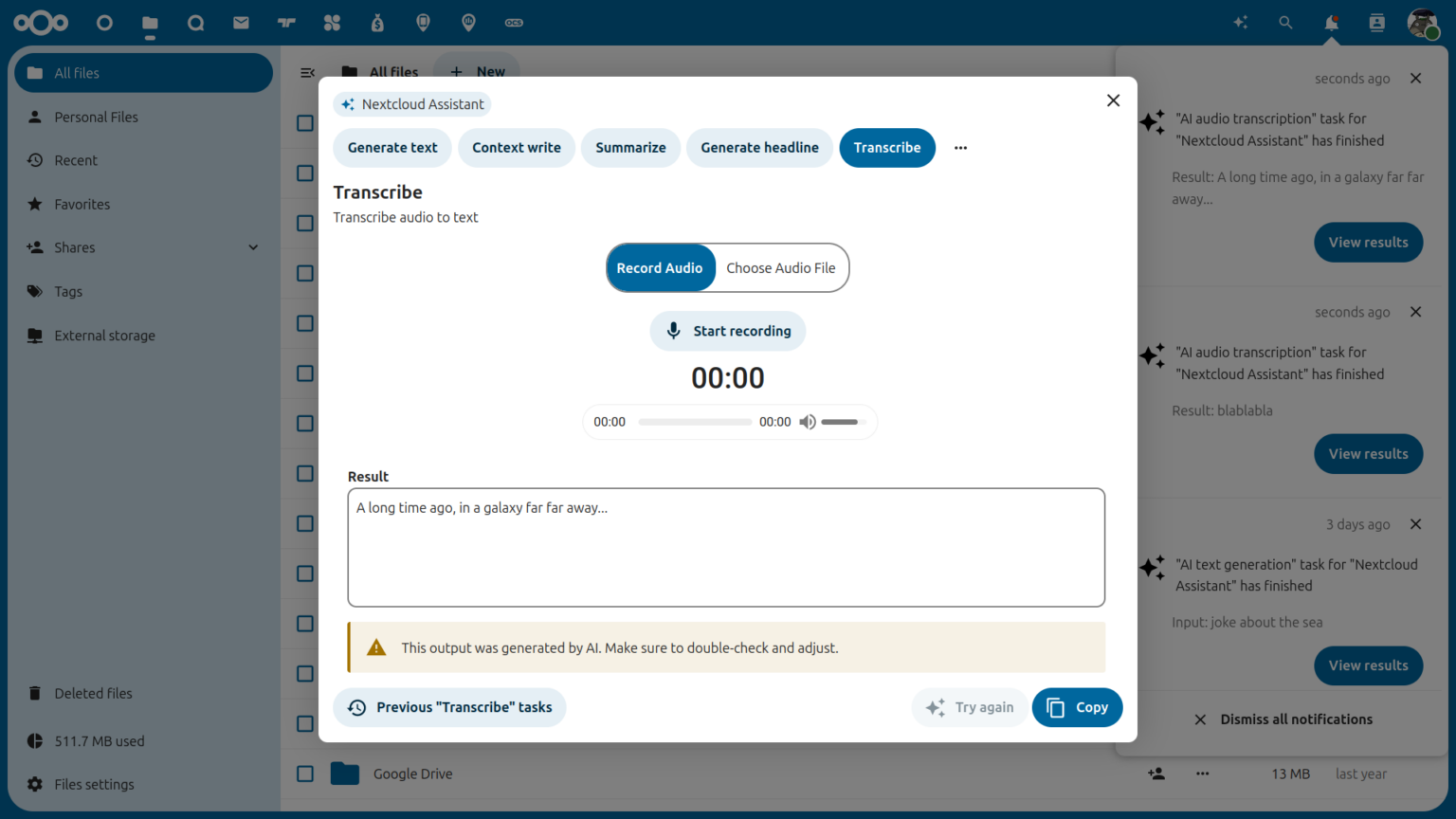Open the Notifications bell
Viewport: 1456px width, 819px height.
pyautogui.click(x=1331, y=23)
